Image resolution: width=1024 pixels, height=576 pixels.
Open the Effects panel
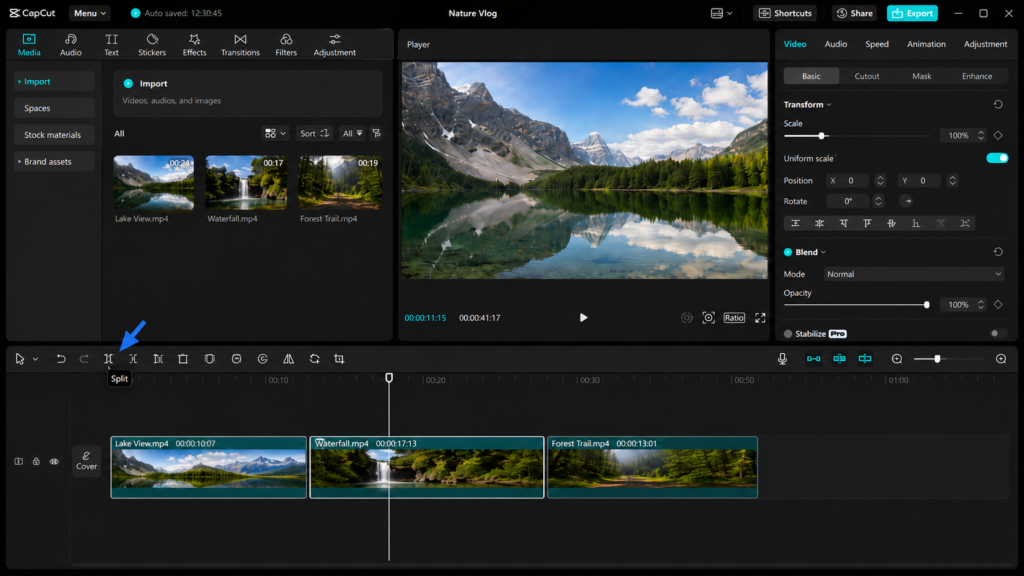195,44
